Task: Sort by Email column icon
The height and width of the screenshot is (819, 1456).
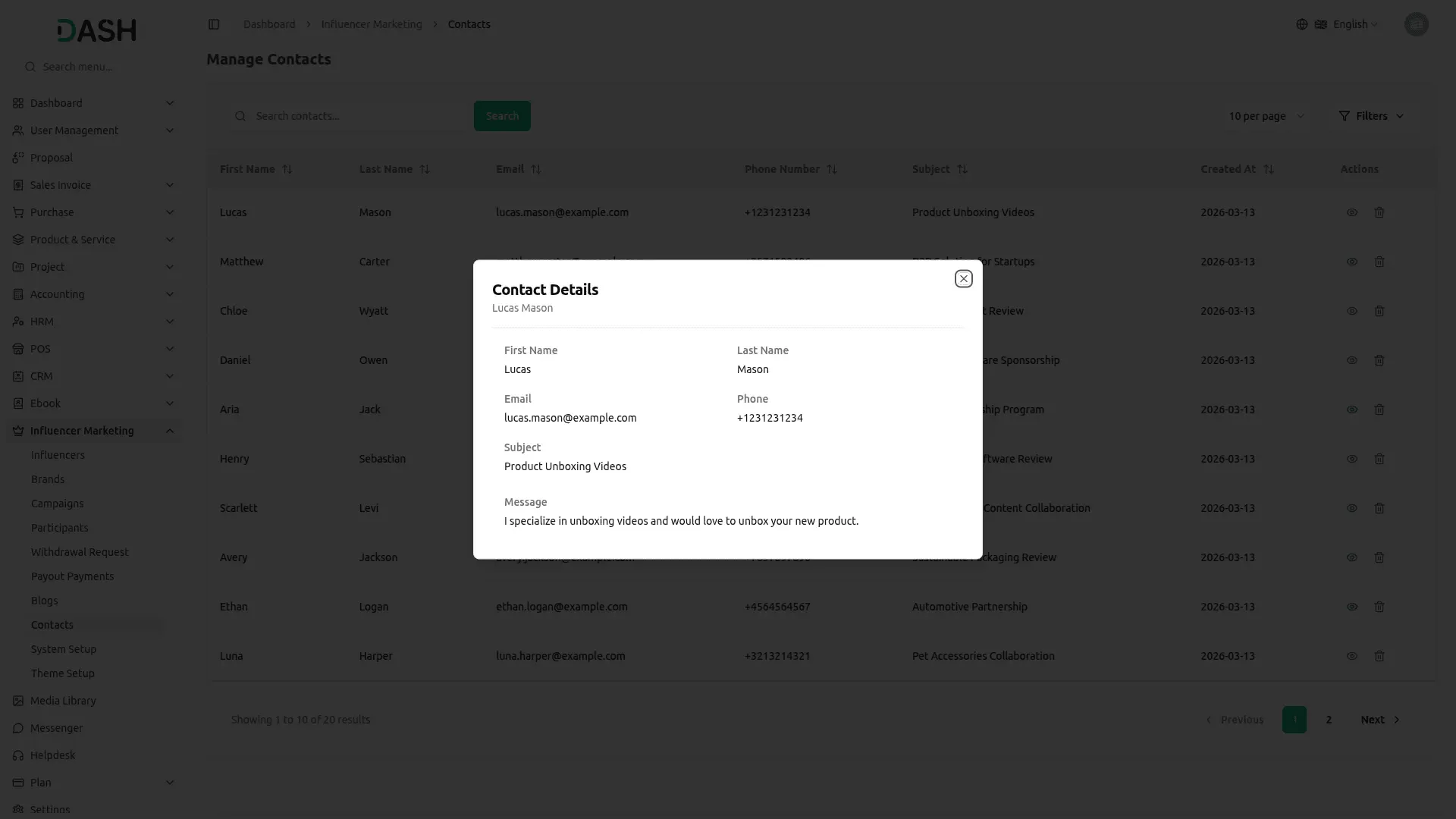Action: click(536, 169)
